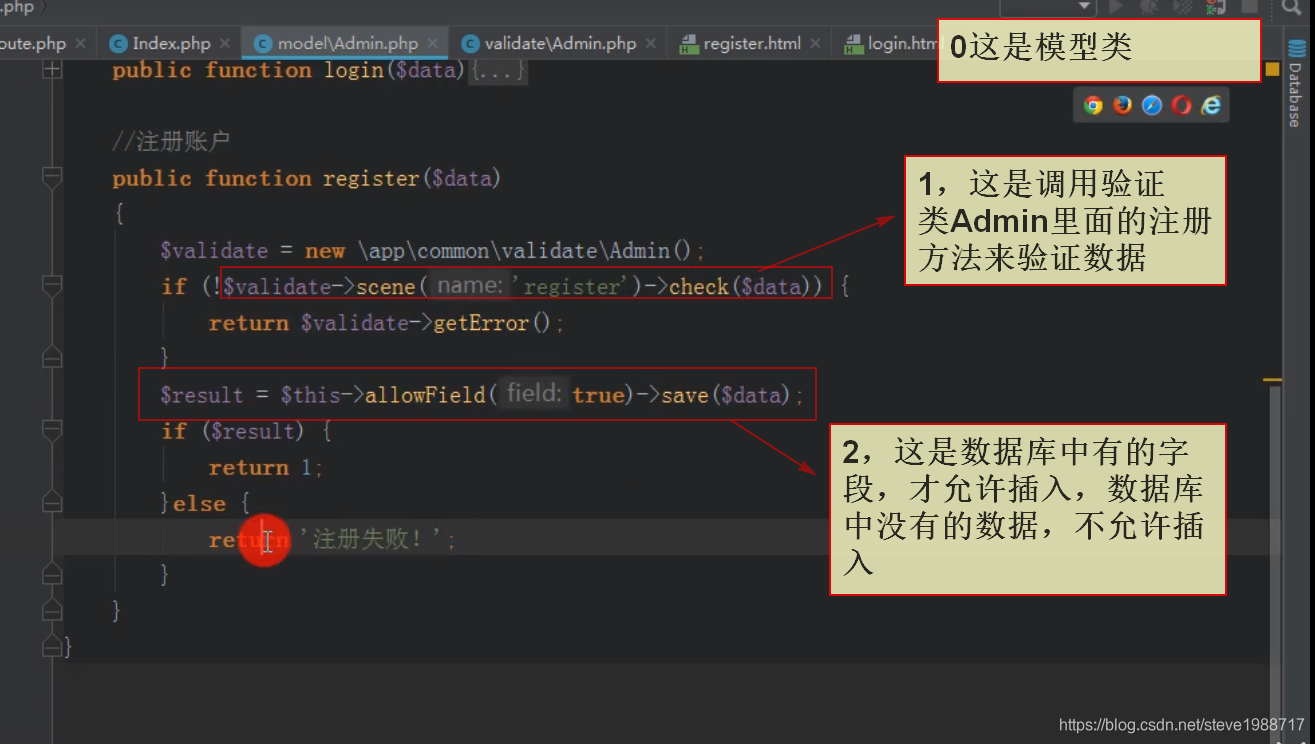Click the 'return 1;' statement
This screenshot has width=1315, height=744.
[266, 467]
